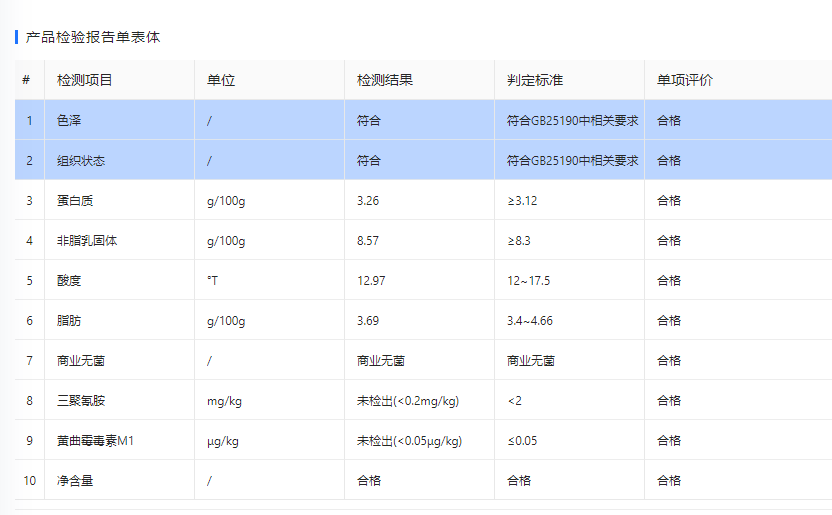Click the 净含量 test item cell
The width and height of the screenshot is (832, 515).
click(x=75, y=480)
